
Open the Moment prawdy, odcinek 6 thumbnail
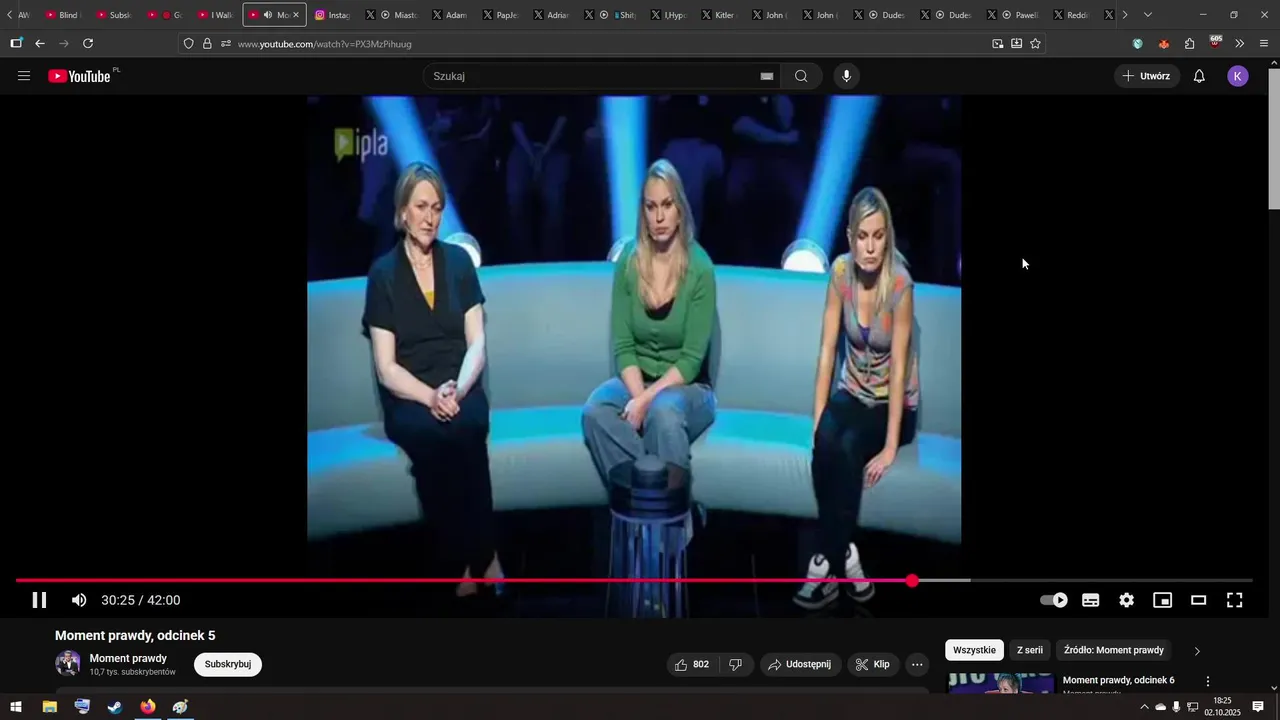click(1000, 684)
